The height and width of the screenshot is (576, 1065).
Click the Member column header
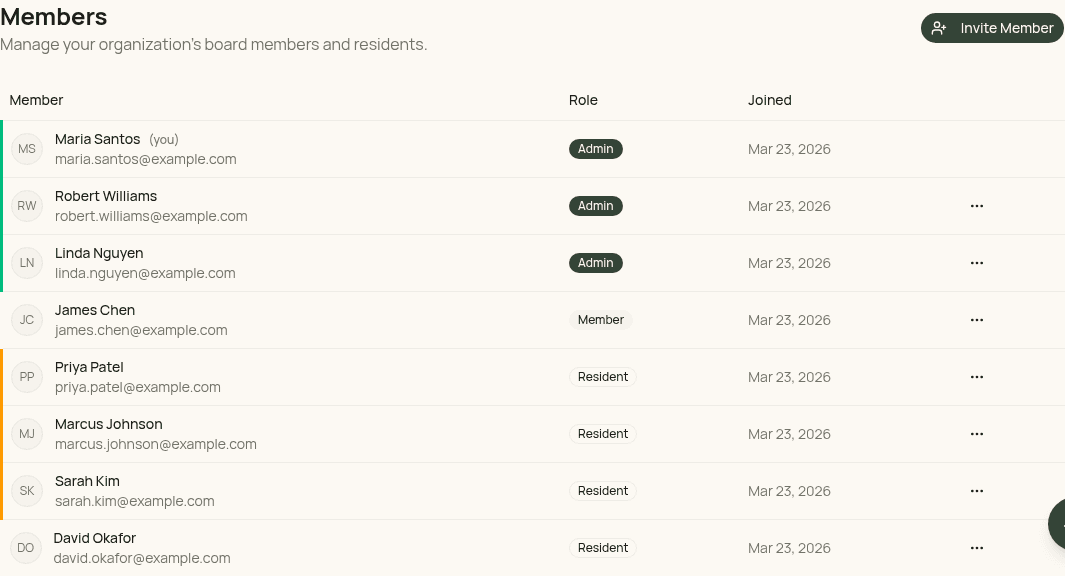[36, 100]
